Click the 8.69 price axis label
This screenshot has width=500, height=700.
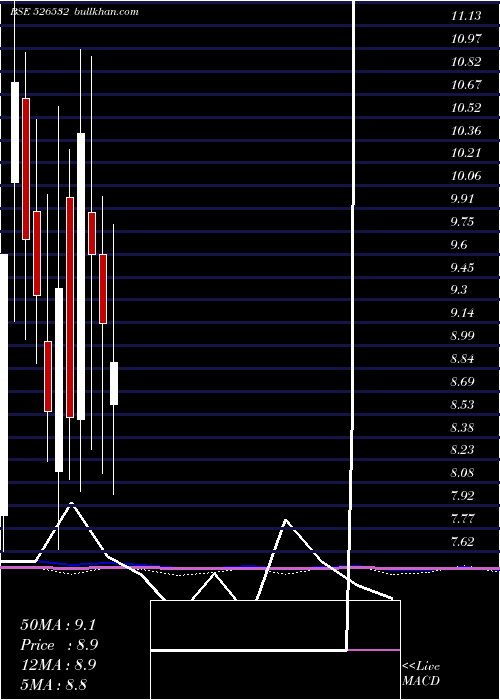pos(462,382)
